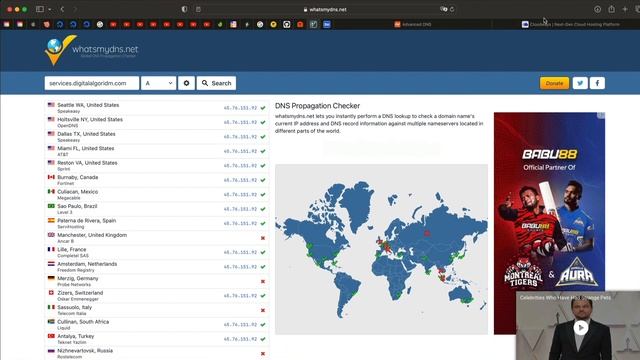Select the Culiacan, Mexico row

[x=157, y=195]
